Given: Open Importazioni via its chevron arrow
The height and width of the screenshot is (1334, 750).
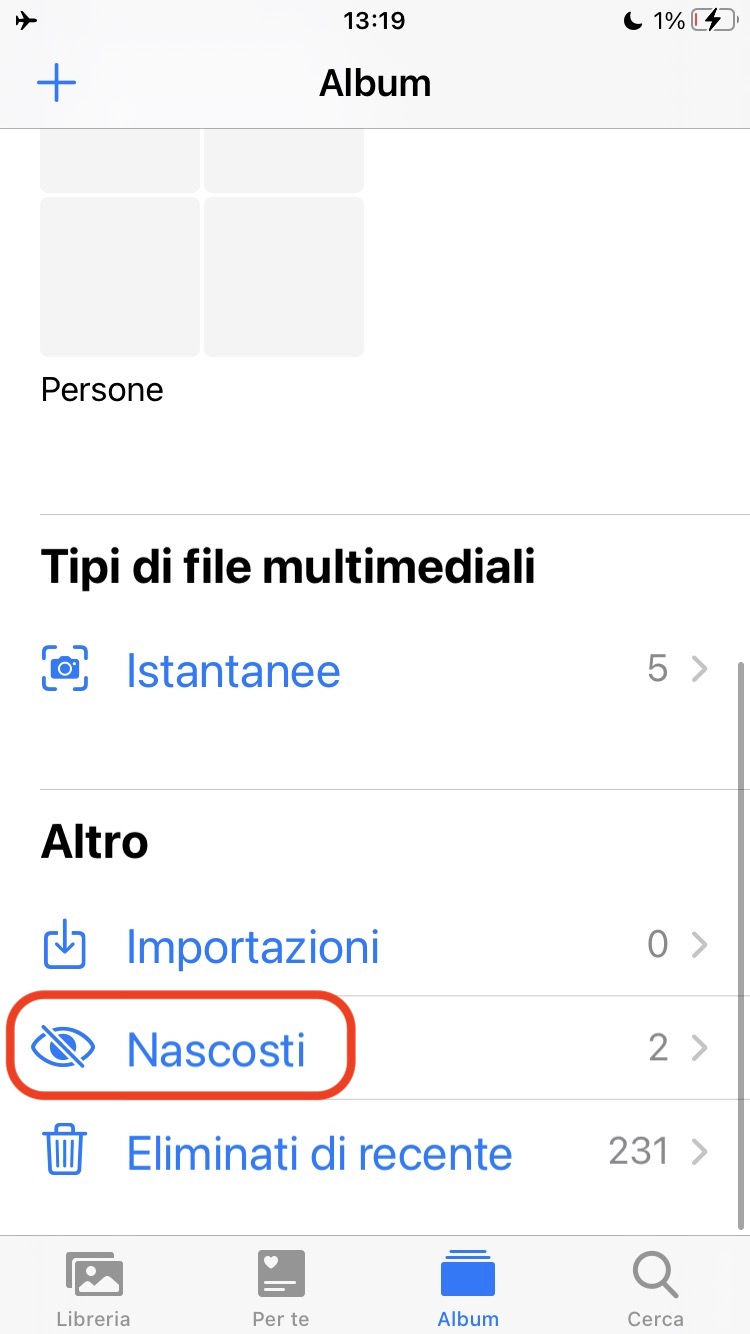Looking at the screenshot, I should 700,945.
